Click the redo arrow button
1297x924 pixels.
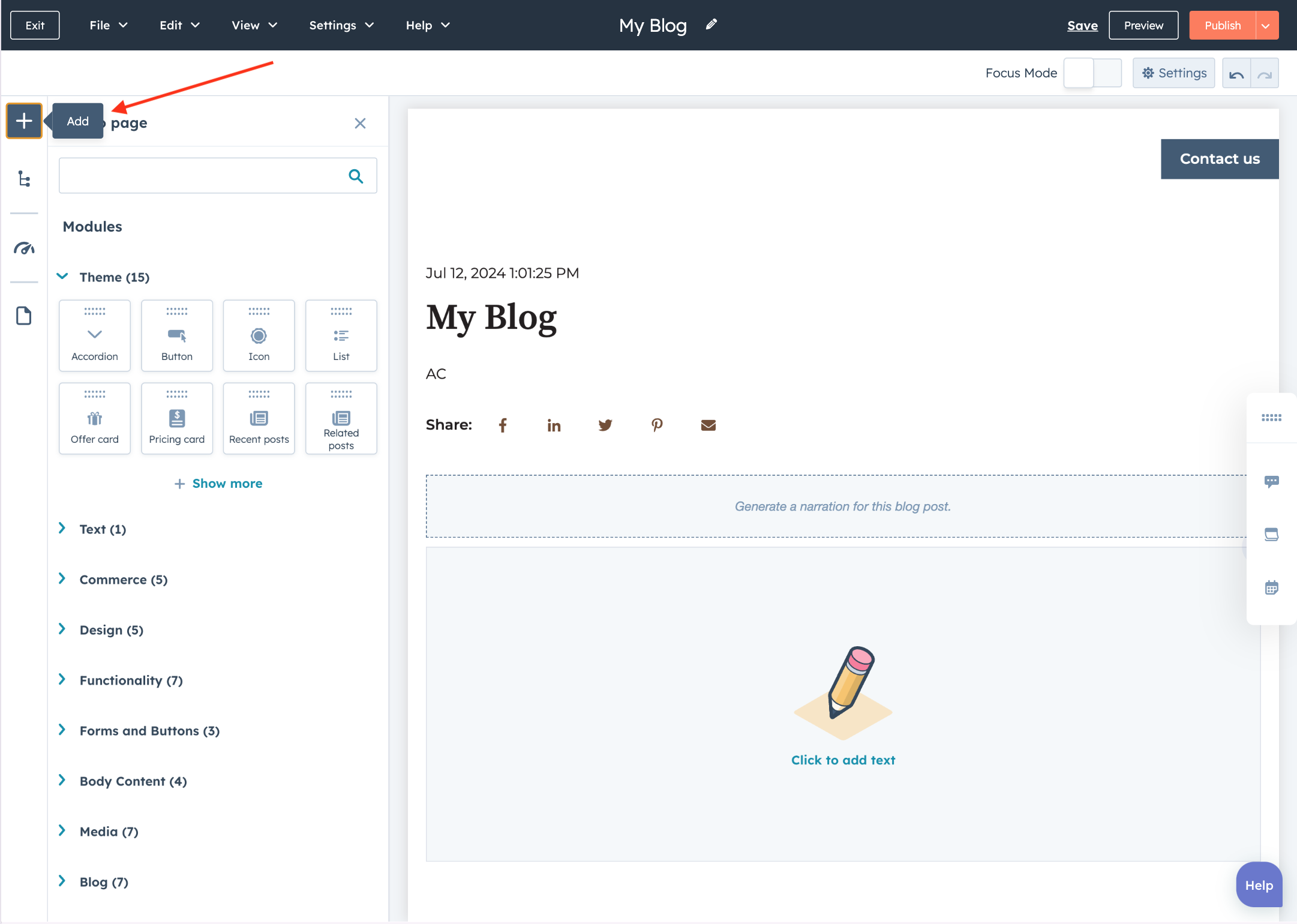pos(1265,74)
